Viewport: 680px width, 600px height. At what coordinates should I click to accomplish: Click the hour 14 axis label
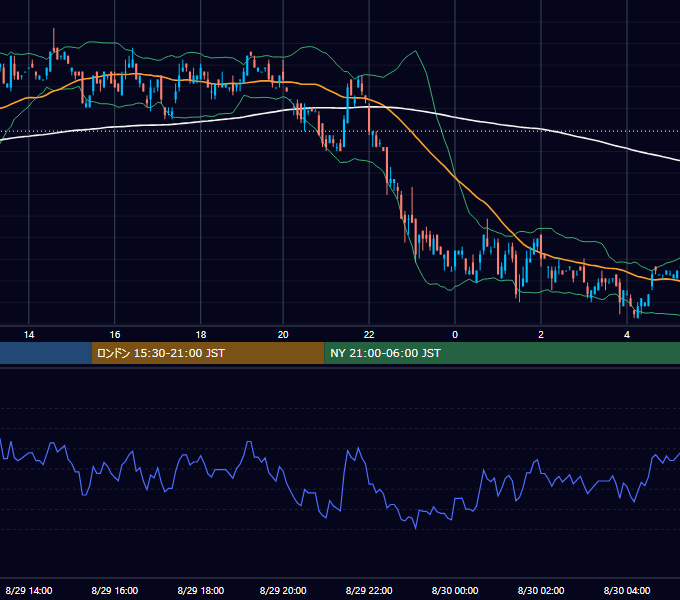click(x=29, y=335)
